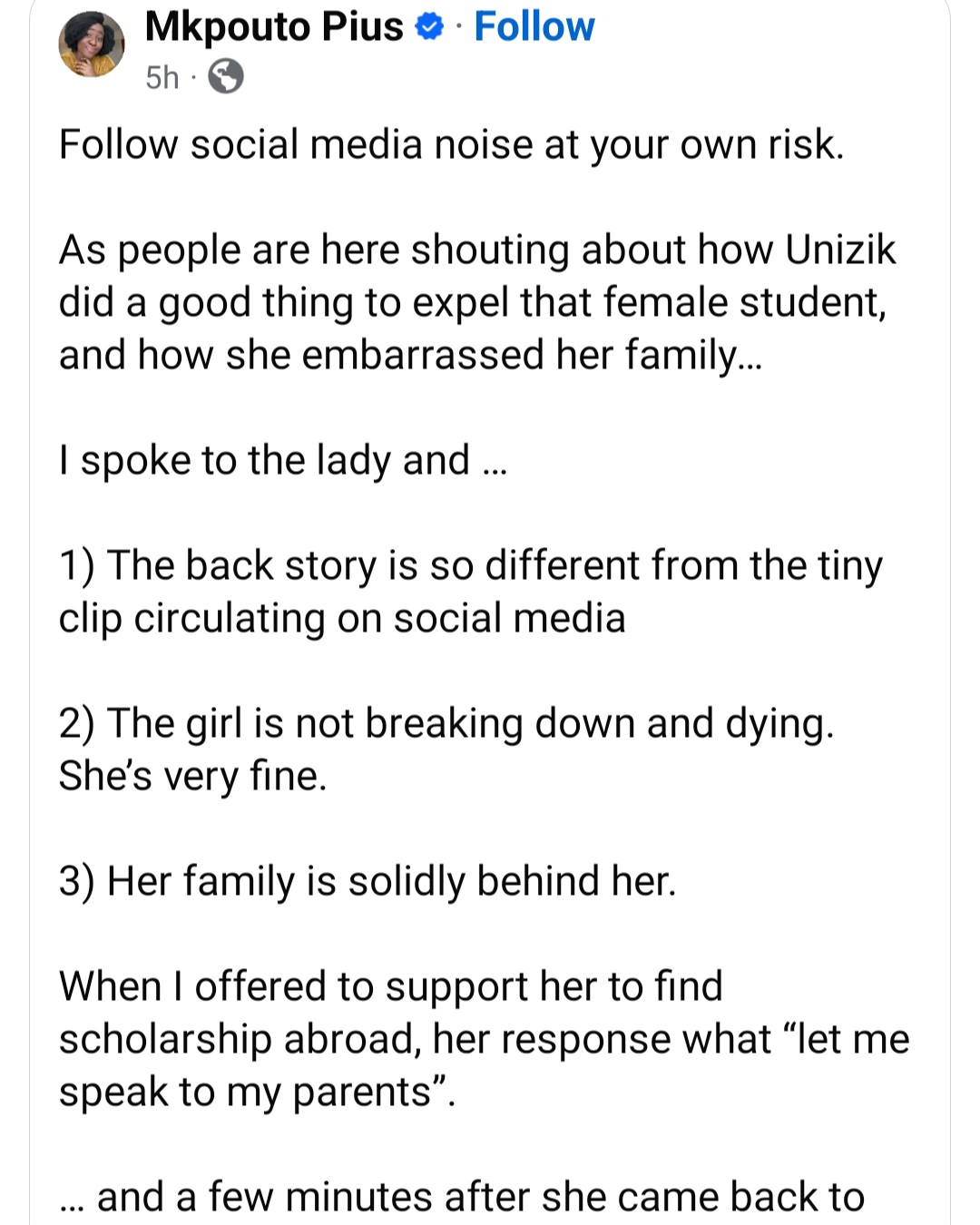
Task: Click the line "clip circulating on social media"
Action: 342,619
